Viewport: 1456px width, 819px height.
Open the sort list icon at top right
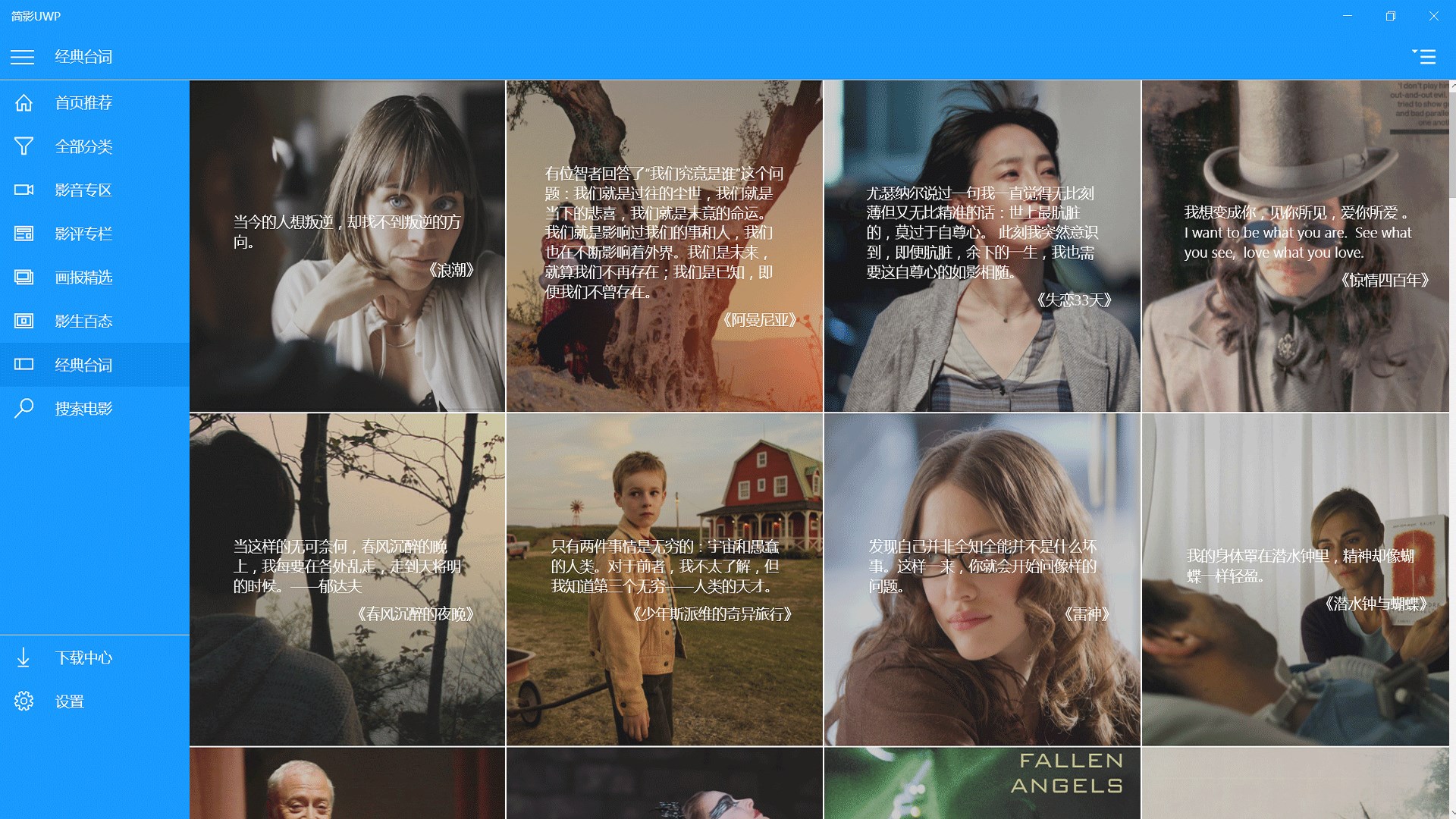[x=1423, y=57]
